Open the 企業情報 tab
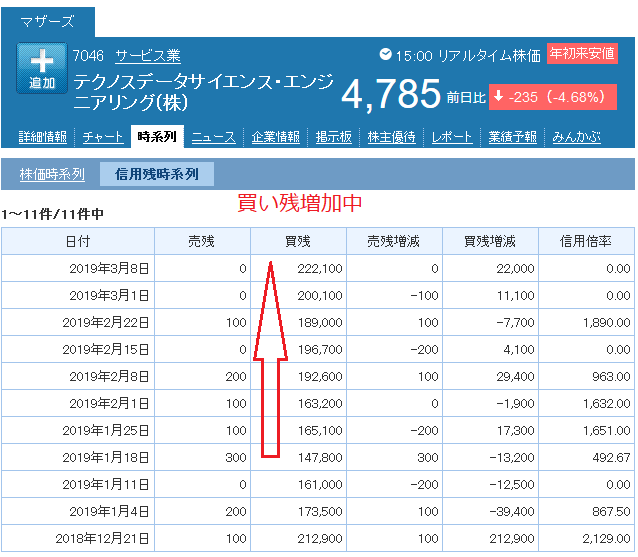This screenshot has height=557, width=638. coord(275,137)
